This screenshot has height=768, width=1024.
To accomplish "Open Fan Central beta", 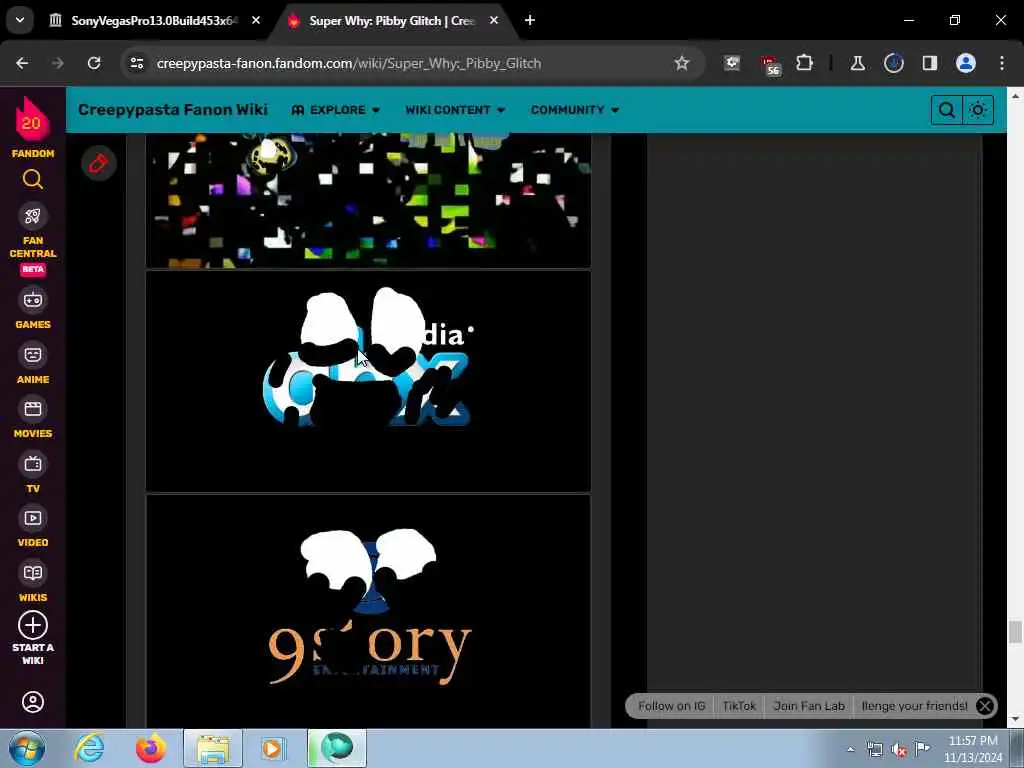I will [33, 239].
